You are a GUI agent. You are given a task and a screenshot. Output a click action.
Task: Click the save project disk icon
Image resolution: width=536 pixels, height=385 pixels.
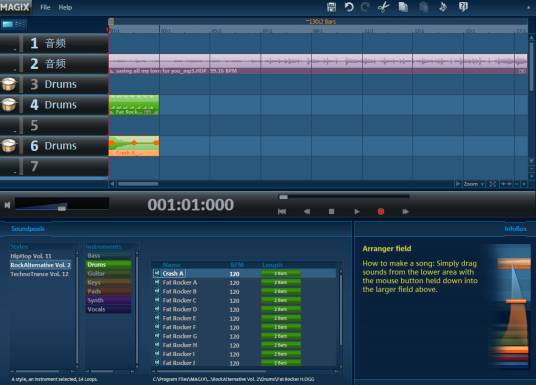[331, 7]
